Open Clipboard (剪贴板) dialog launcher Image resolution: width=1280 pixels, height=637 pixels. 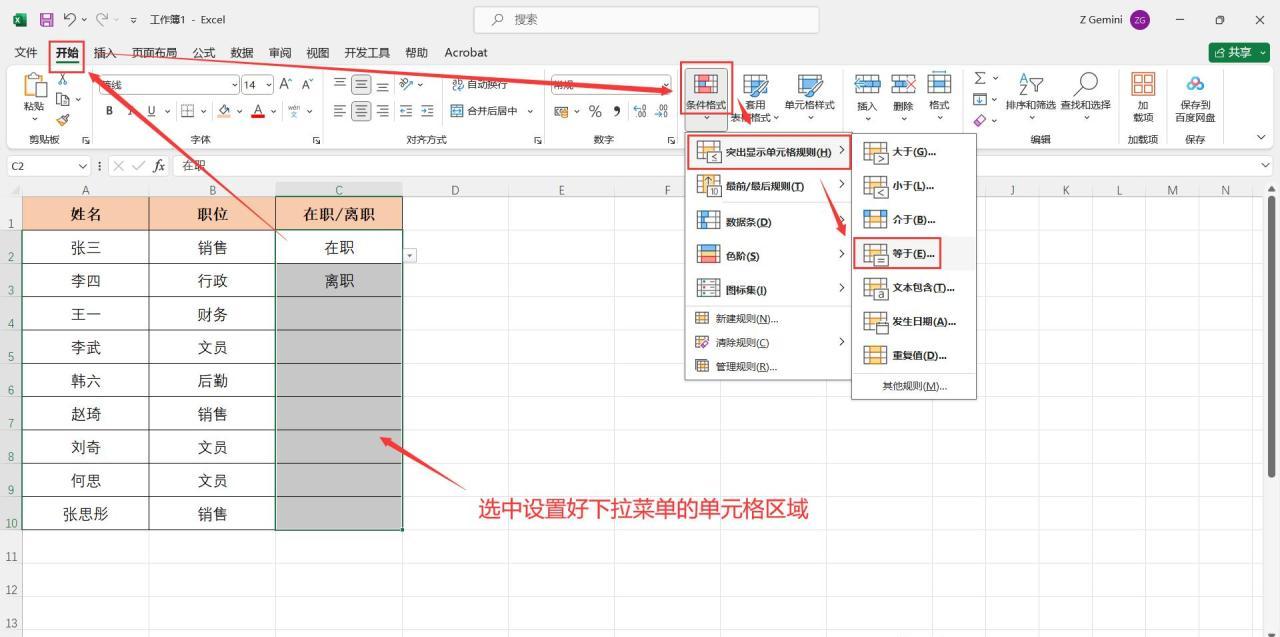pyautogui.click(x=85, y=141)
